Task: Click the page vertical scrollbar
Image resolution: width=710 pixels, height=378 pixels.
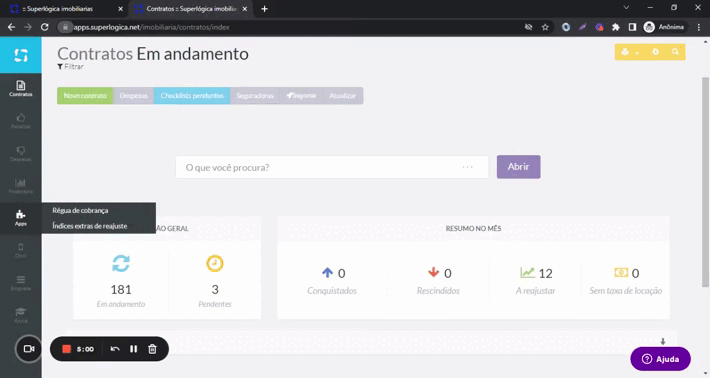Action: point(705,181)
